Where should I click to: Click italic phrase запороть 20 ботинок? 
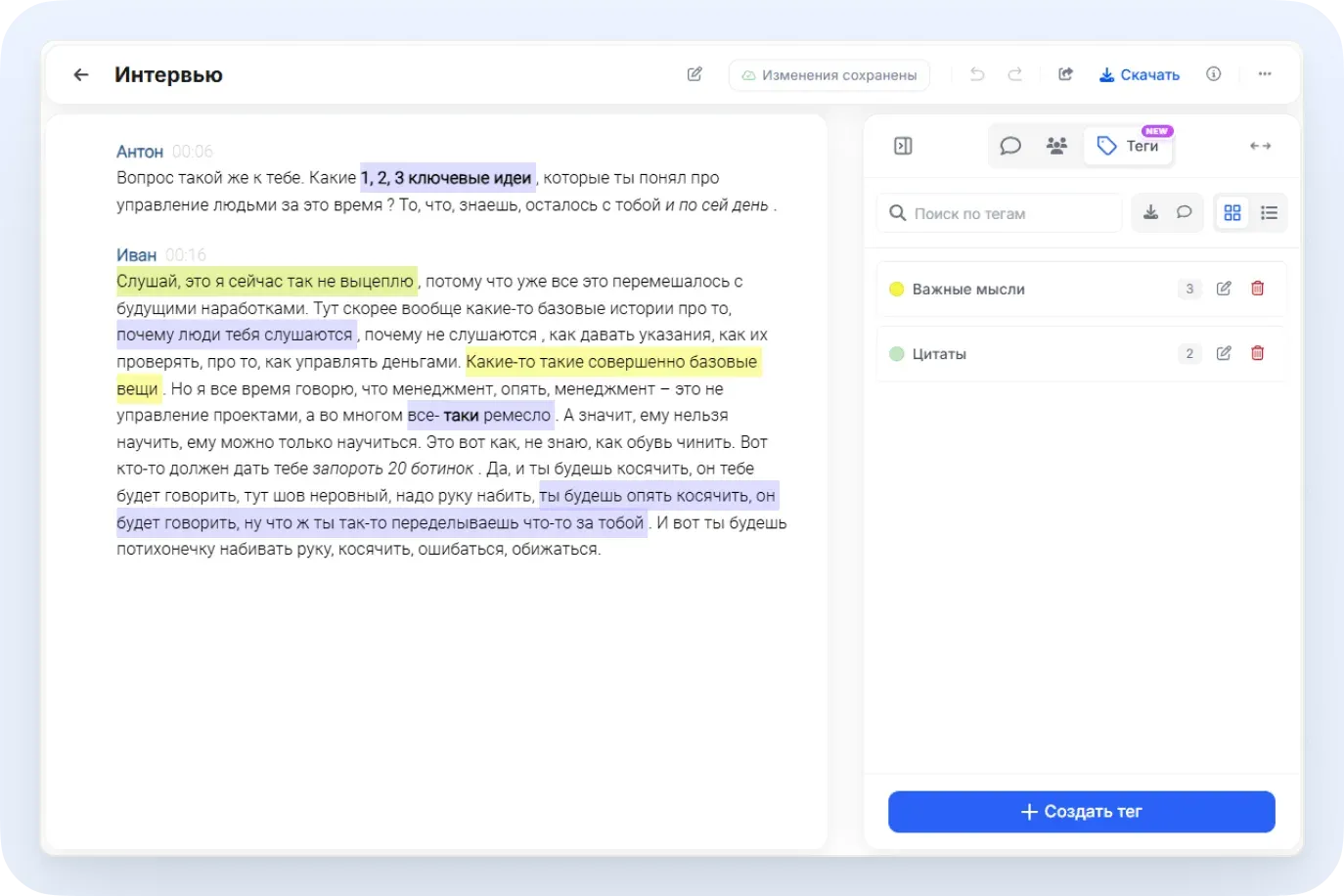[x=393, y=469]
